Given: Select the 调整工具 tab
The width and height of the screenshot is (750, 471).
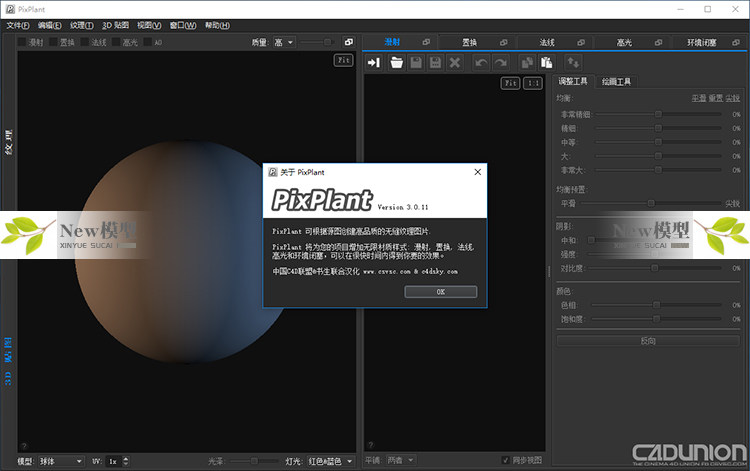Looking at the screenshot, I should coord(573,81).
